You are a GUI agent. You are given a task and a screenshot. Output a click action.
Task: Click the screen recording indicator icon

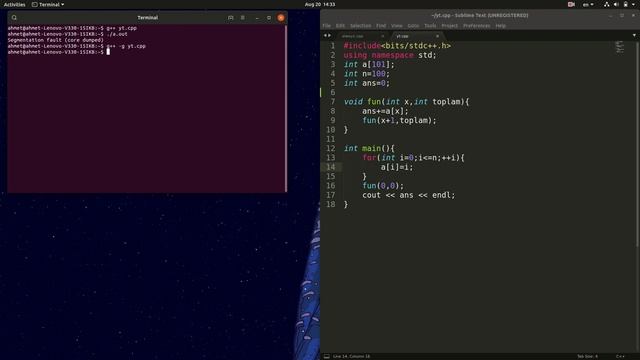(571, 4)
